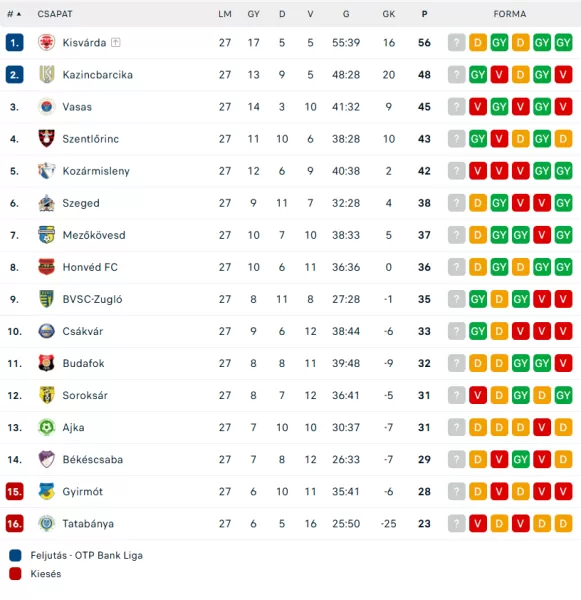Click the Kisvárda team crest icon

(46, 42)
